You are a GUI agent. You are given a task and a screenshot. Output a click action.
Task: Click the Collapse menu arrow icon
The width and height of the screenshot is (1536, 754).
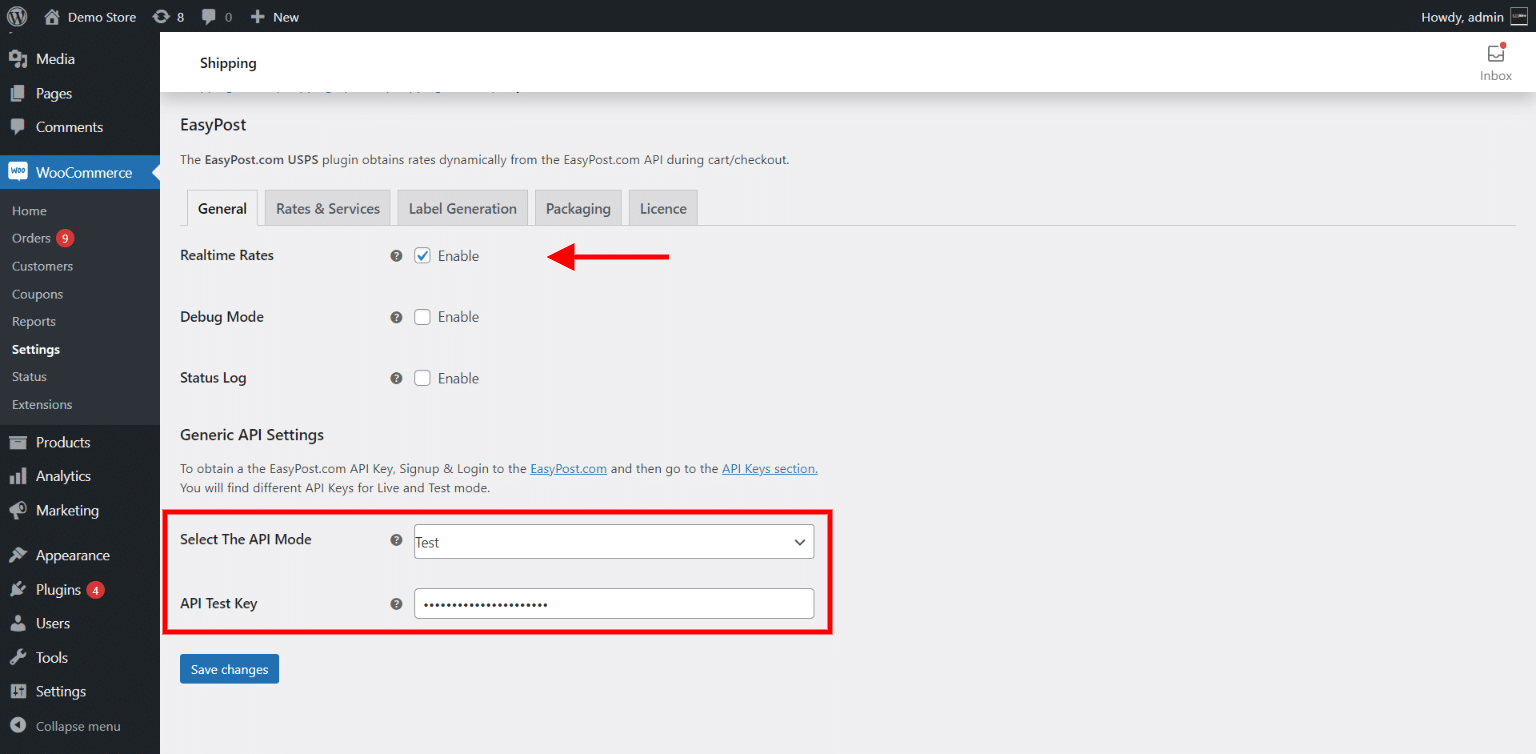click(18, 726)
